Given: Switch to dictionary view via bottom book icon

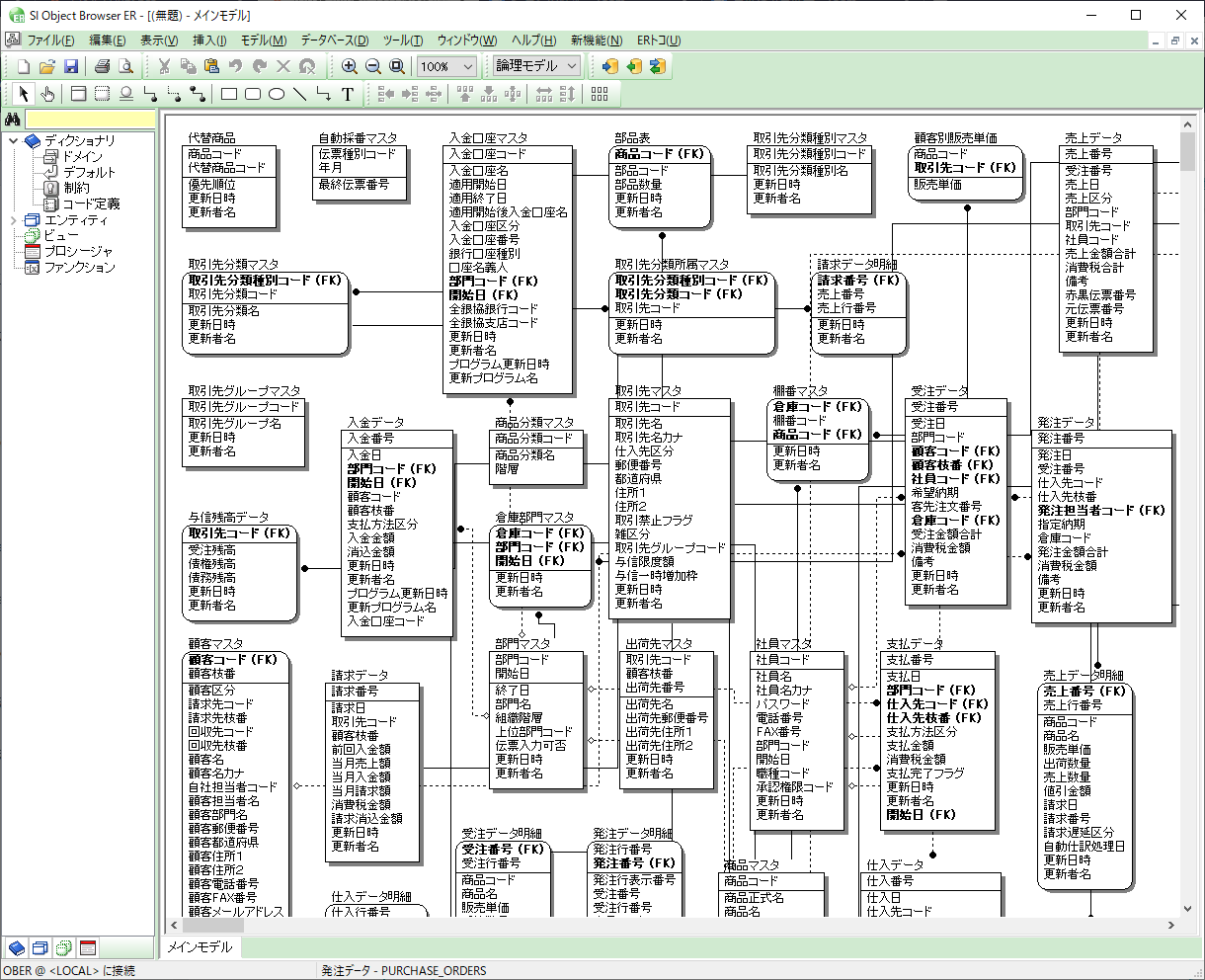Looking at the screenshot, I should (17, 948).
